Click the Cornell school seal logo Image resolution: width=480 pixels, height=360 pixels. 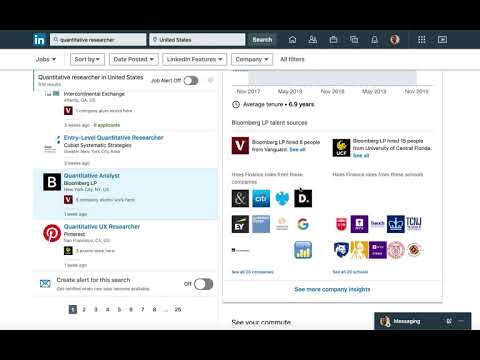pos(396,250)
